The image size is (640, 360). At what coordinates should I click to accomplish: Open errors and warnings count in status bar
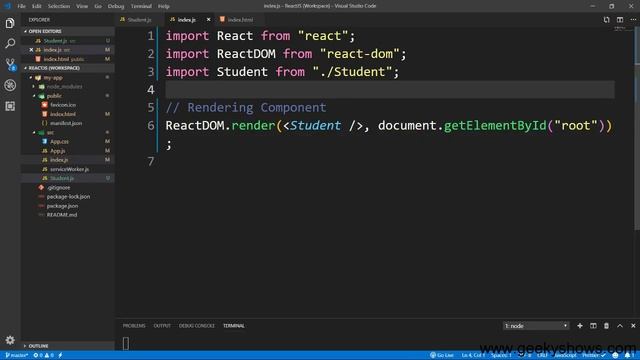coord(44,356)
